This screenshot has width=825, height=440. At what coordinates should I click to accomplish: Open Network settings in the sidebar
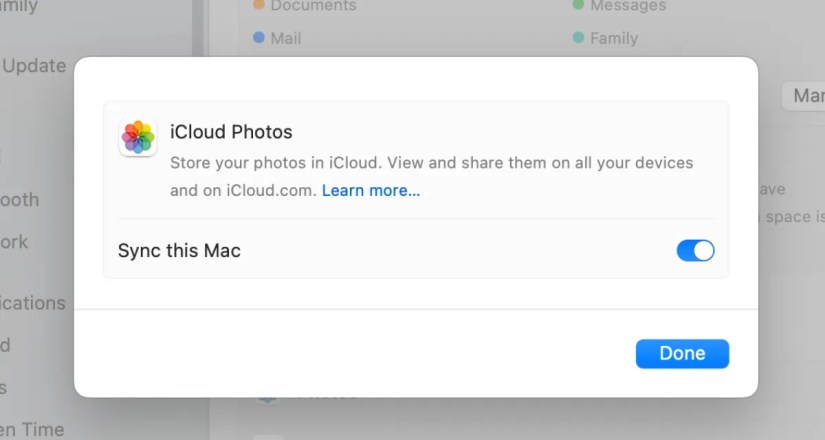pyautogui.click(x=15, y=241)
